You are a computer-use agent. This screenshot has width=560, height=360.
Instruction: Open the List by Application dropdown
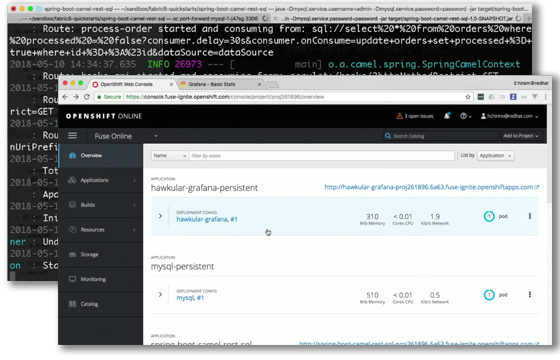tap(496, 155)
